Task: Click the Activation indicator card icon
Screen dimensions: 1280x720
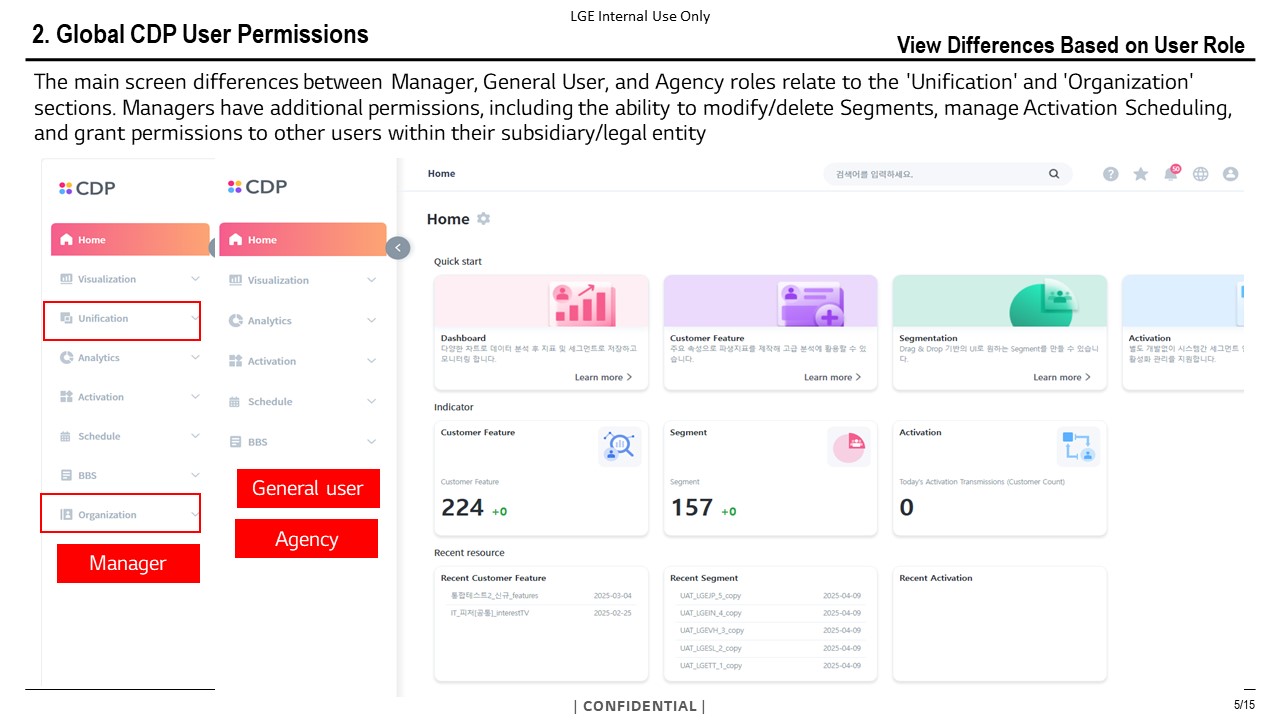Action: click(1078, 447)
